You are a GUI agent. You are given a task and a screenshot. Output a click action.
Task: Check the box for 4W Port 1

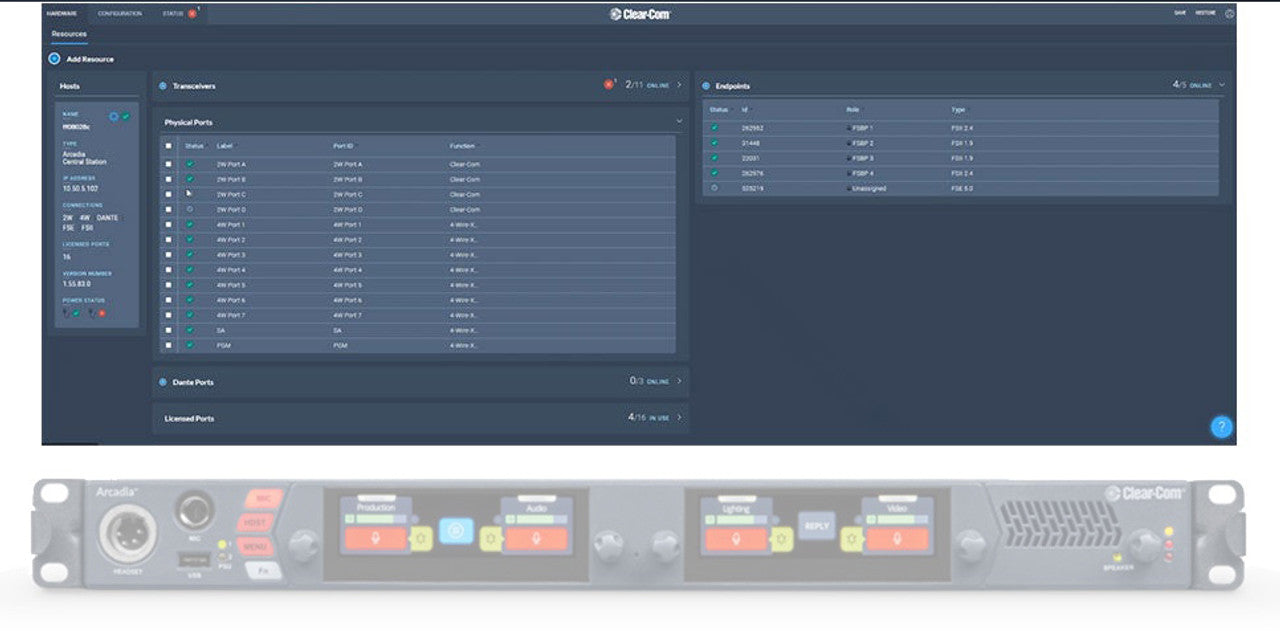pyautogui.click(x=168, y=224)
